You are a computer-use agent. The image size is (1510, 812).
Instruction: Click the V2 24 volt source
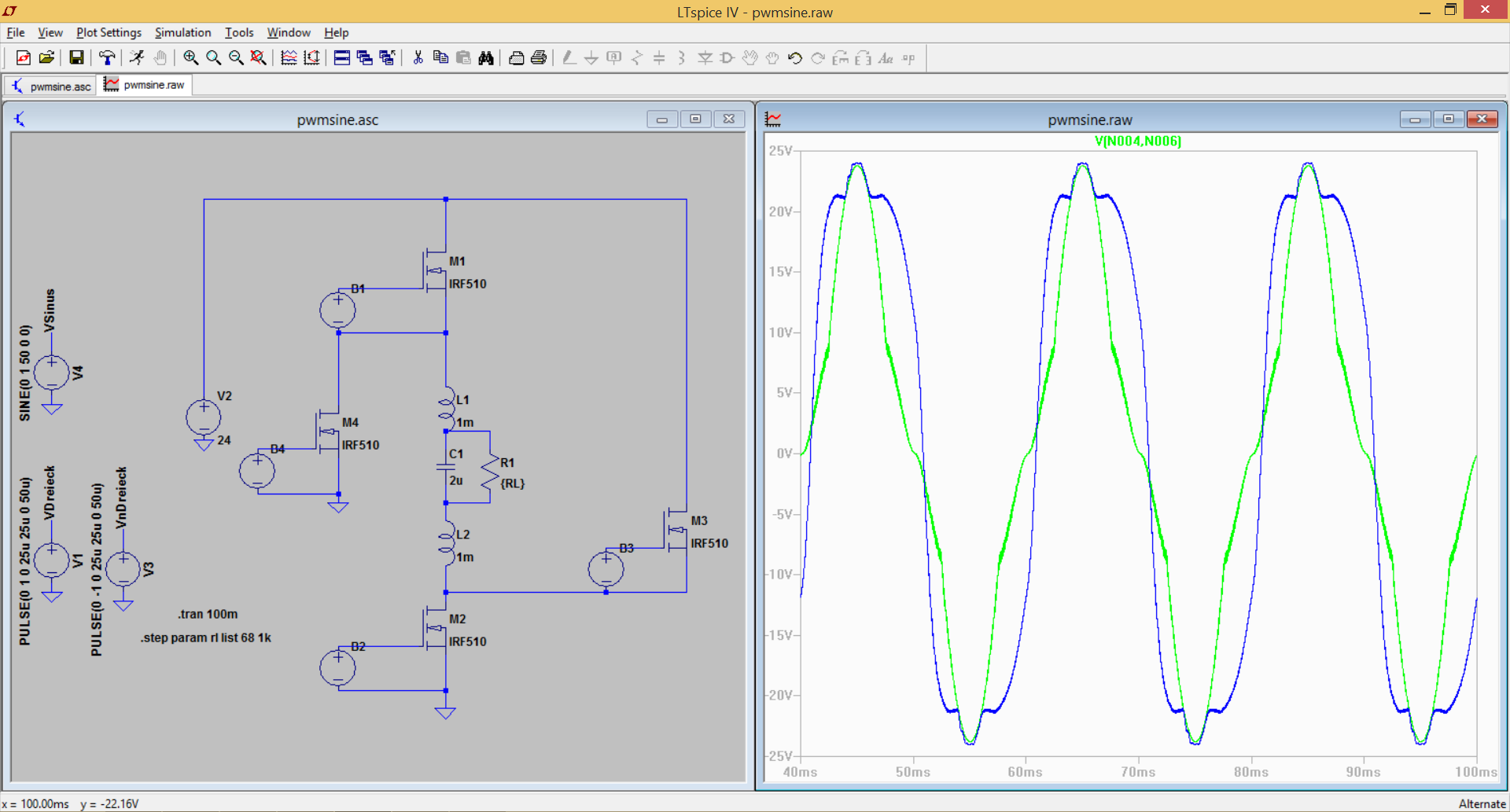204,417
